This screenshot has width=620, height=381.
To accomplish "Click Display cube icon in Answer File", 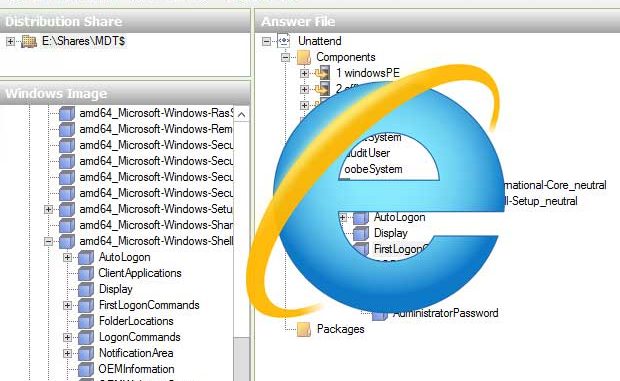I will point(361,233).
